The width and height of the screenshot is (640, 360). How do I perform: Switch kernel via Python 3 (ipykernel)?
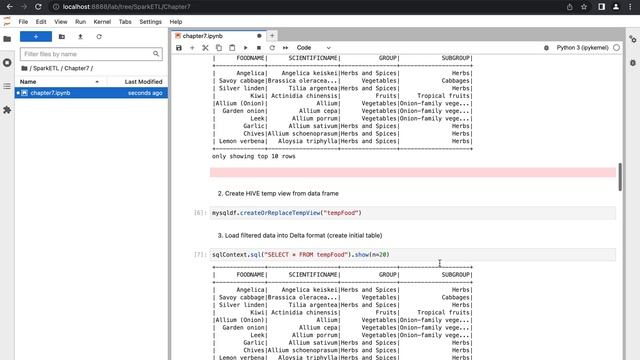[x=582, y=48]
